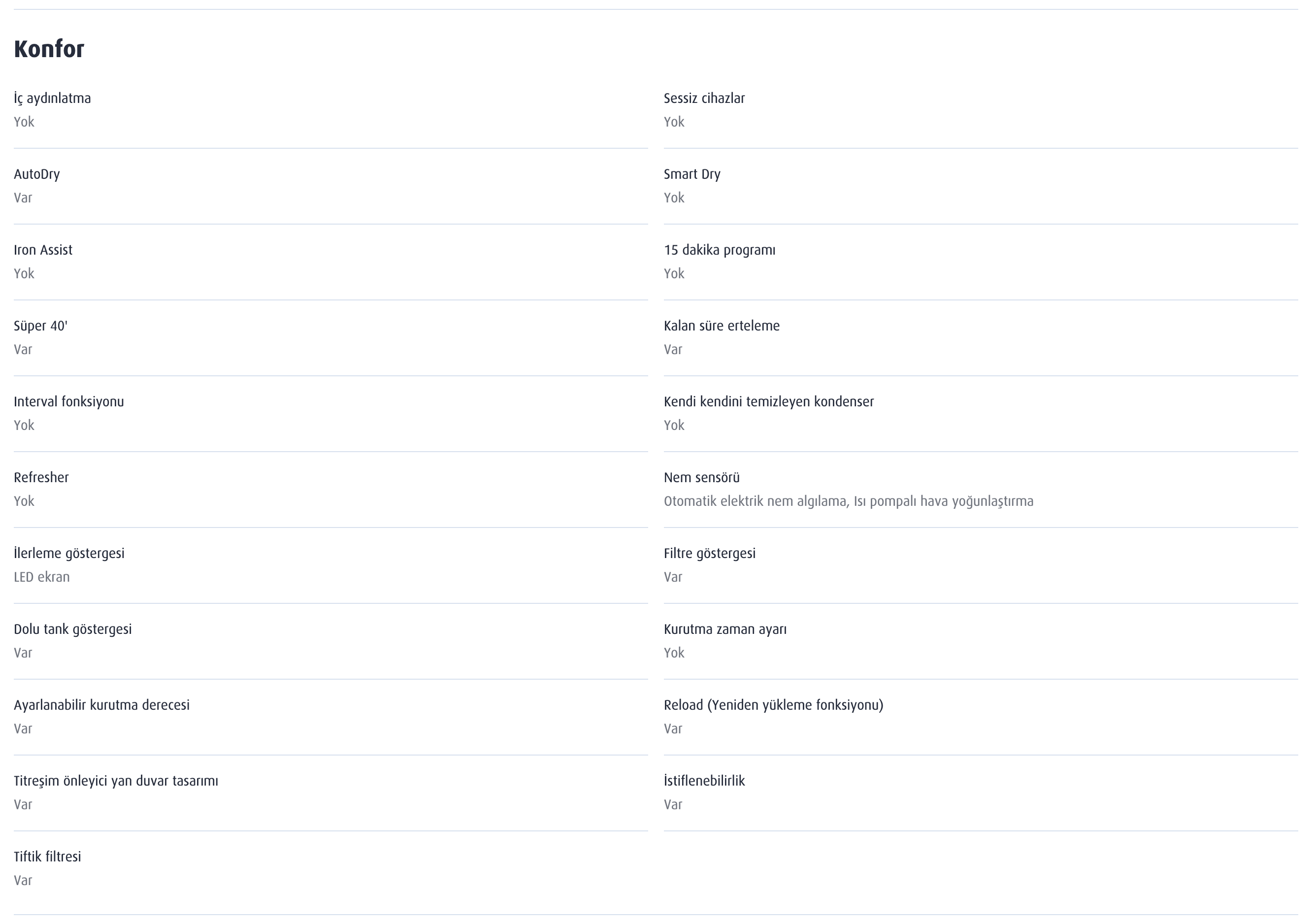Click the Smart Dry label
Image resolution: width=1316 pixels, height=923 pixels.
(692, 174)
